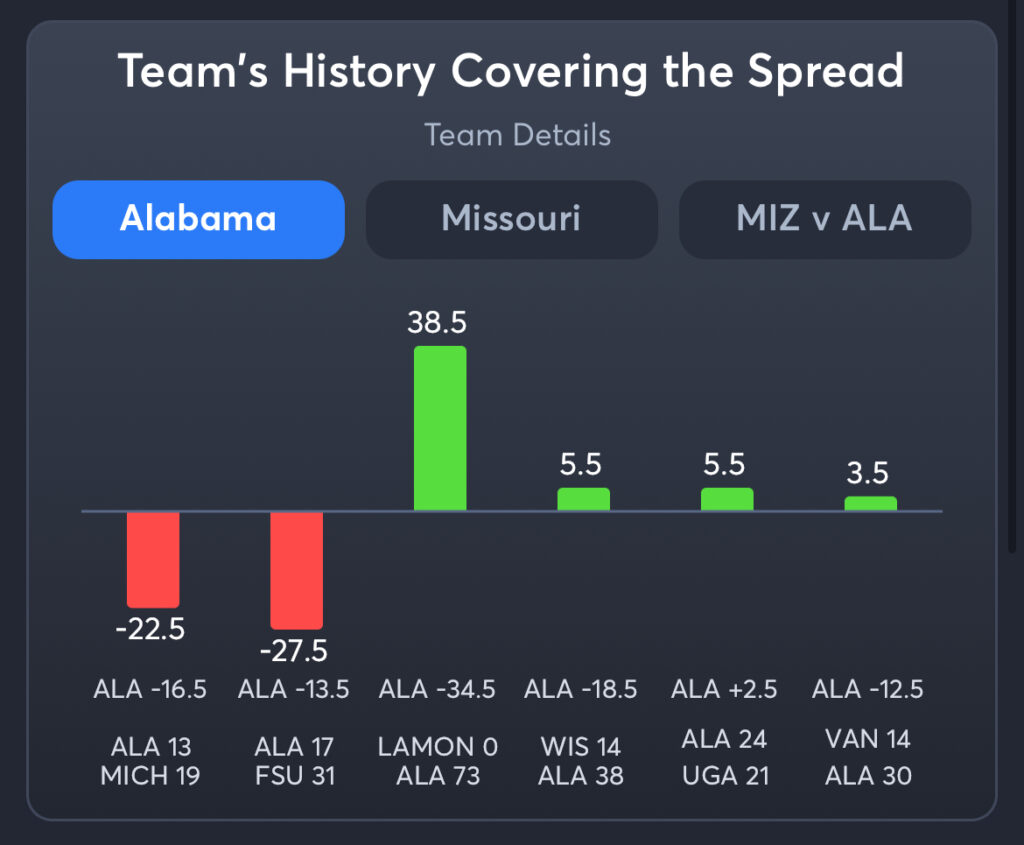
Task: Select the ALA -34.5 spread label
Action: point(438,689)
